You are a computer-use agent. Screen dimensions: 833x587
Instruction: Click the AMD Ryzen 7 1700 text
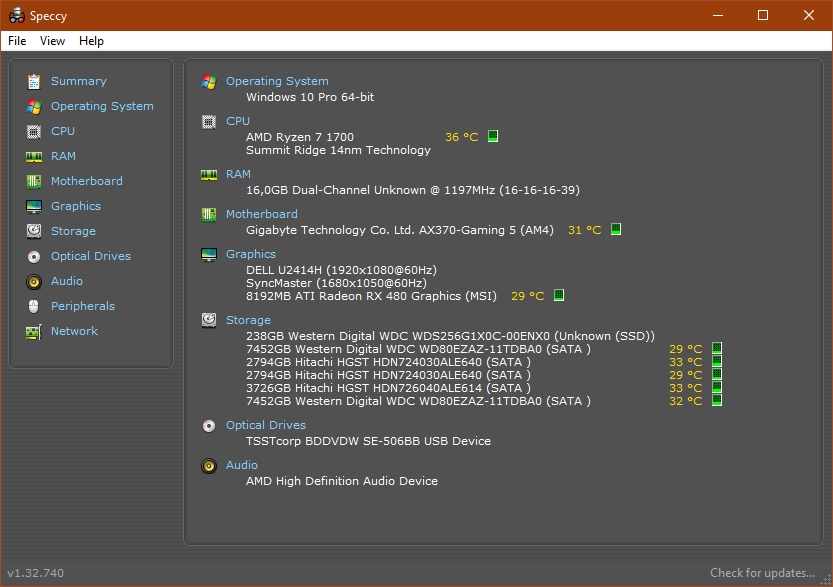[x=300, y=137]
